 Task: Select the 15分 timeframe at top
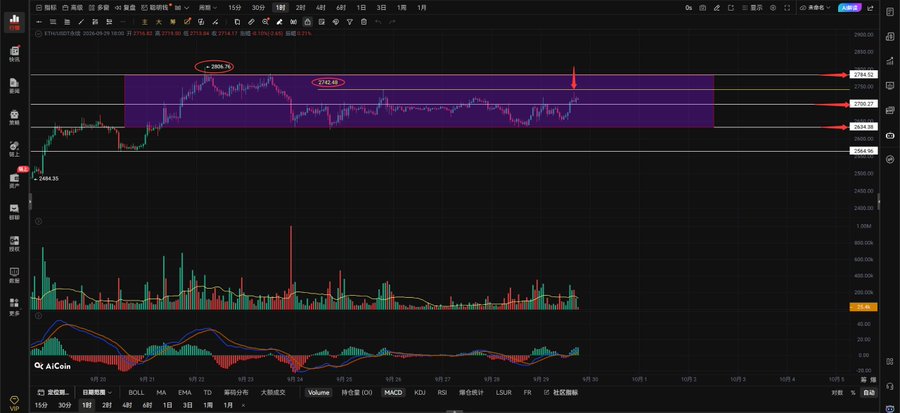234,8
